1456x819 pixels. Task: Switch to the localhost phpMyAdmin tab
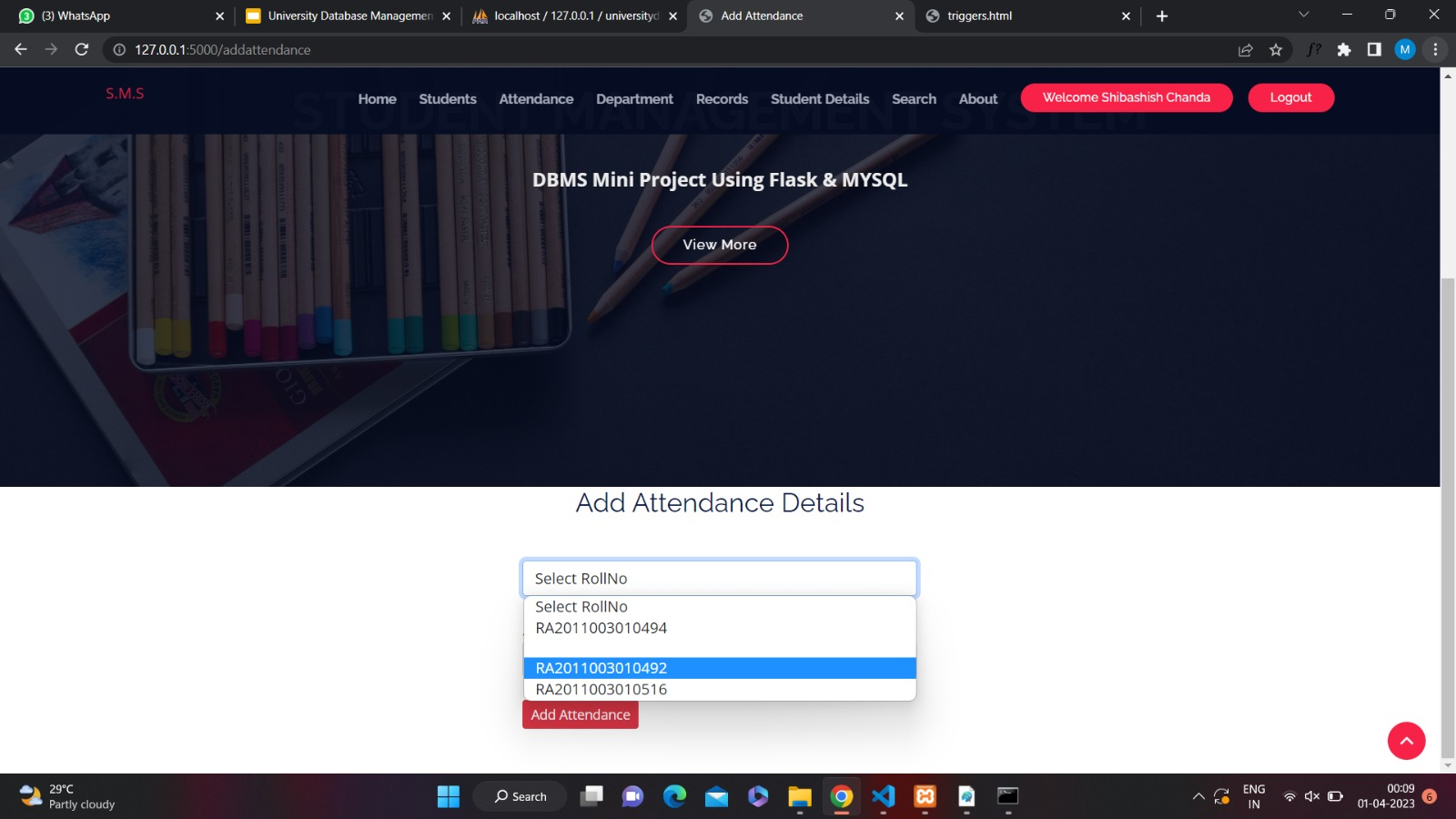tap(575, 16)
